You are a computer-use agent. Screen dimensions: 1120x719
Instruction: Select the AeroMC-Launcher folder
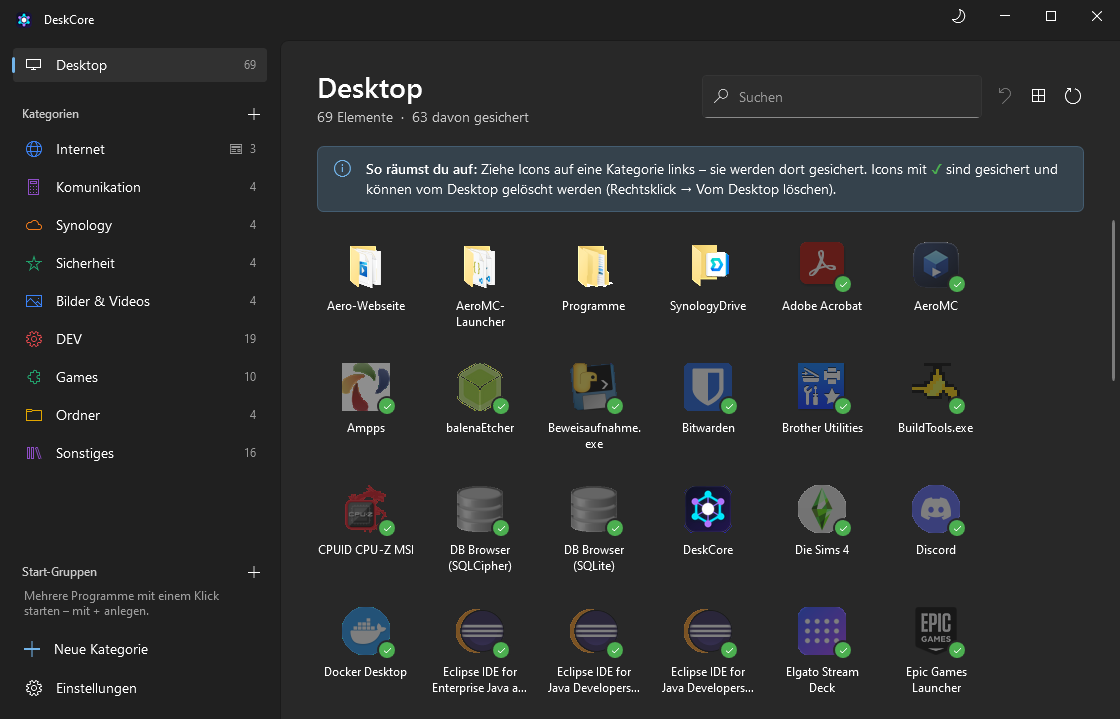pyautogui.click(x=479, y=266)
